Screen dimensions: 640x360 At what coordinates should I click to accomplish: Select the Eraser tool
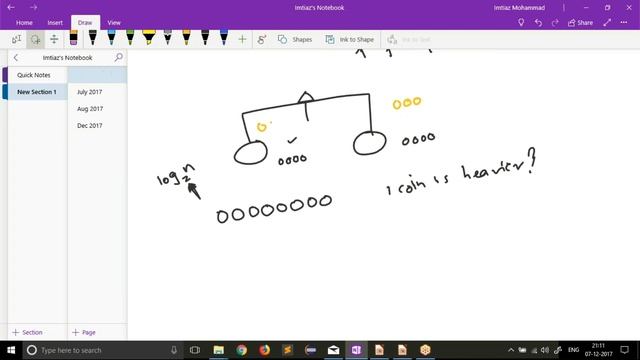click(x=73, y=38)
